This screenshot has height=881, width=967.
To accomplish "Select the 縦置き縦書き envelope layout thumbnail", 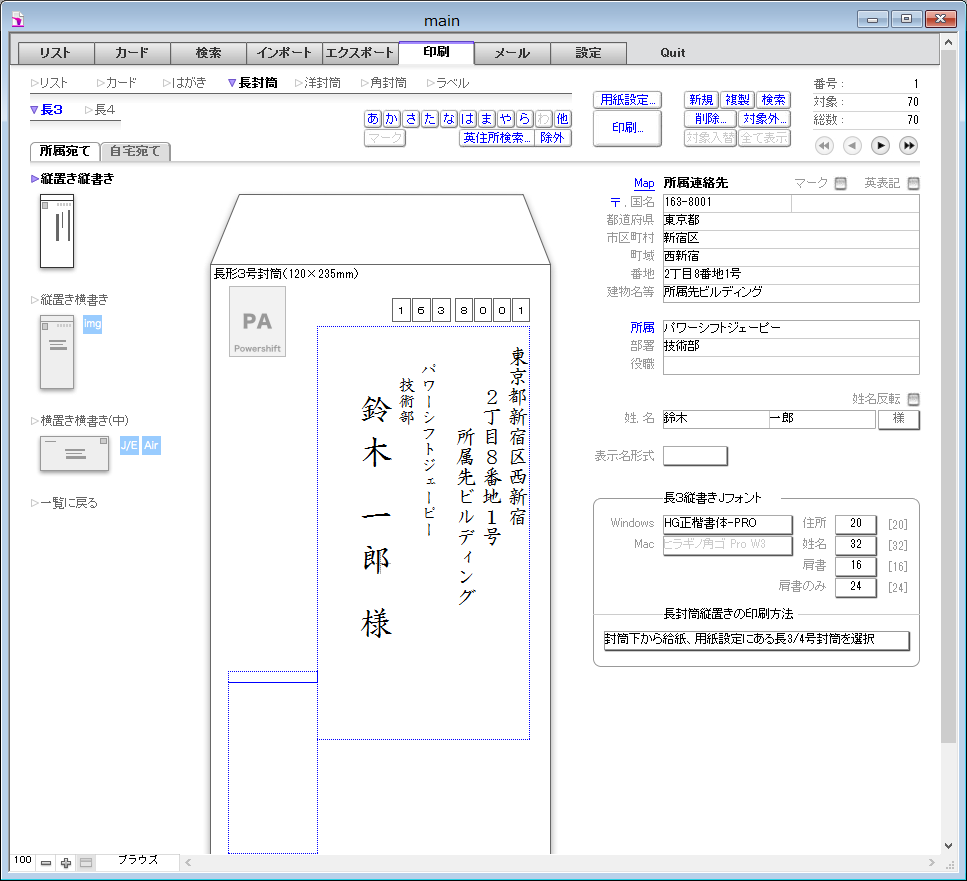I will coord(57,231).
